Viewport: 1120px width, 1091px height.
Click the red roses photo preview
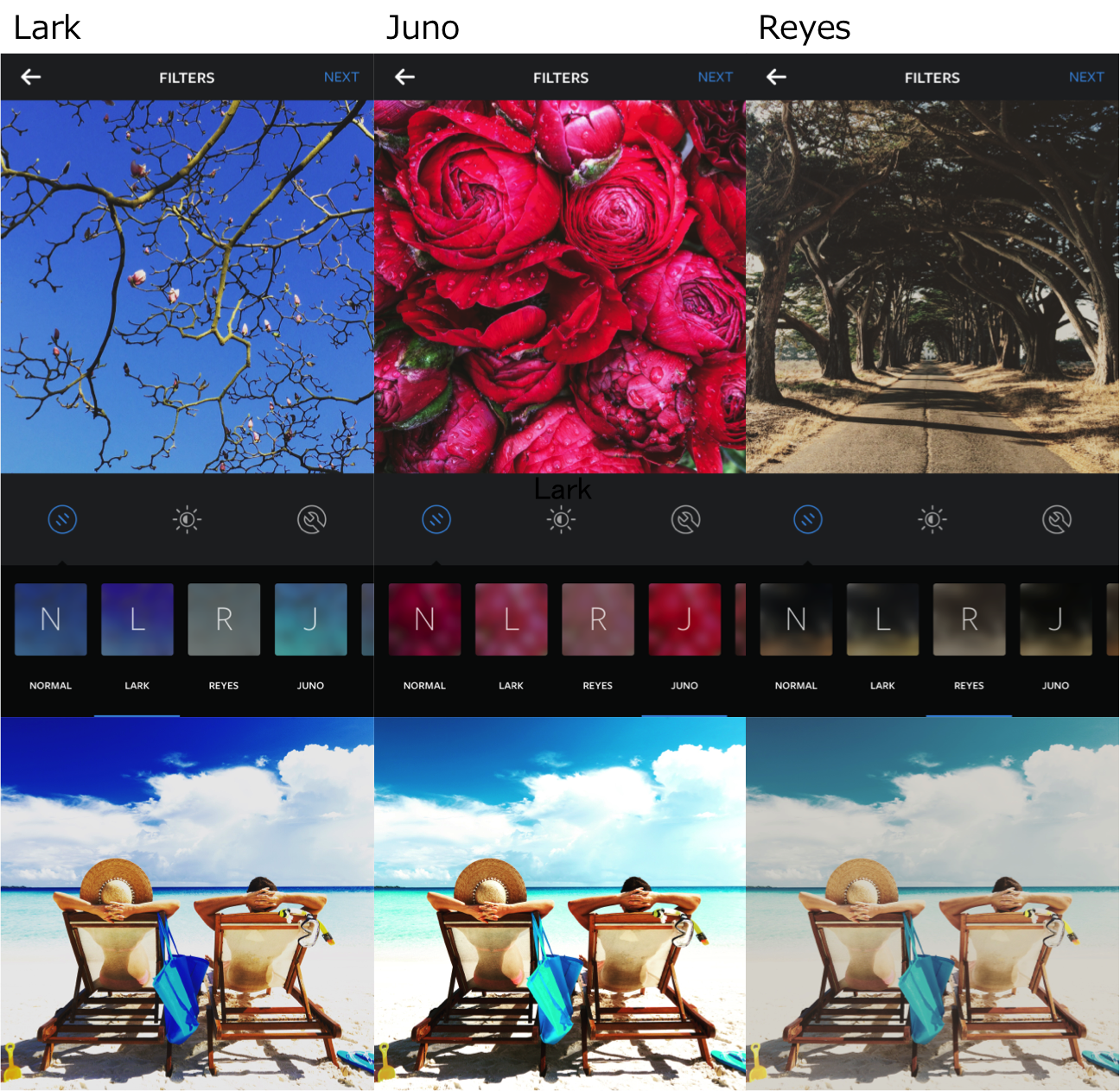pos(560,287)
